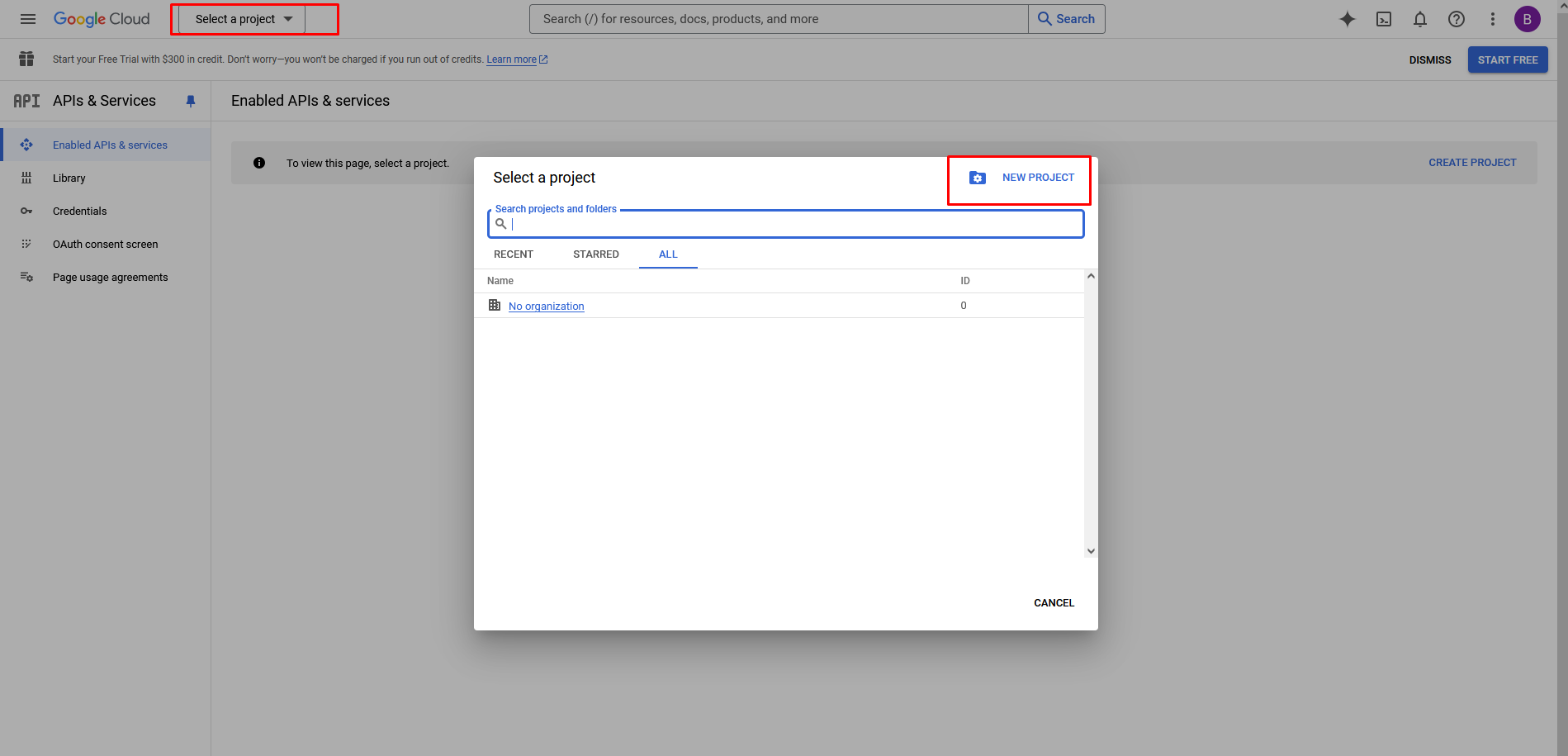Open the No organization link

[546, 307]
